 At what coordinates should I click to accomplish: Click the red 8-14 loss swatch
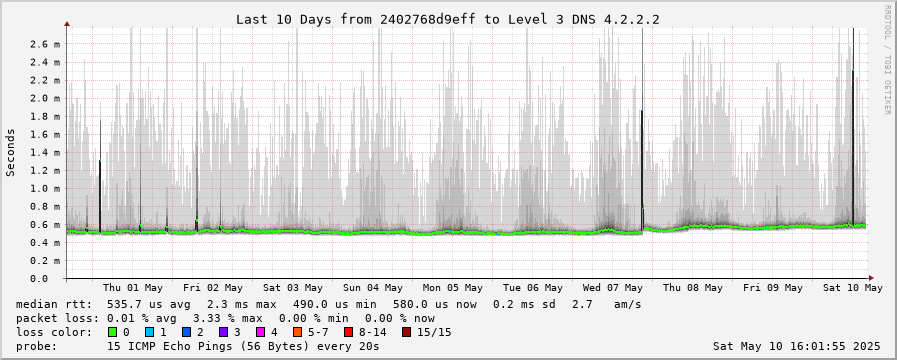click(x=348, y=332)
